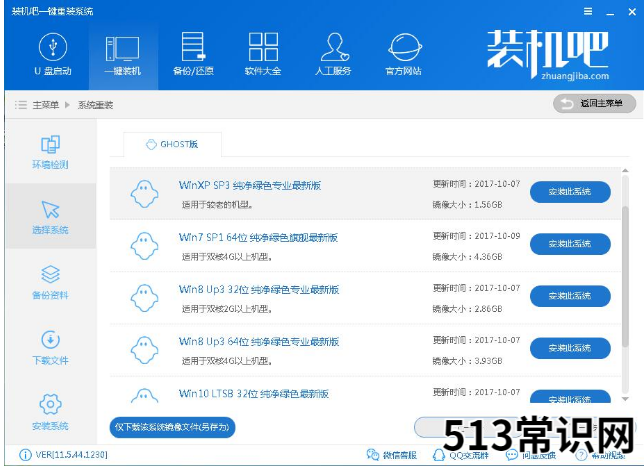Screen dimensions: 644x466
Task: Open Win8 Up3 32位 纯净绿色专业最新版 title
Action: [x=259, y=289]
